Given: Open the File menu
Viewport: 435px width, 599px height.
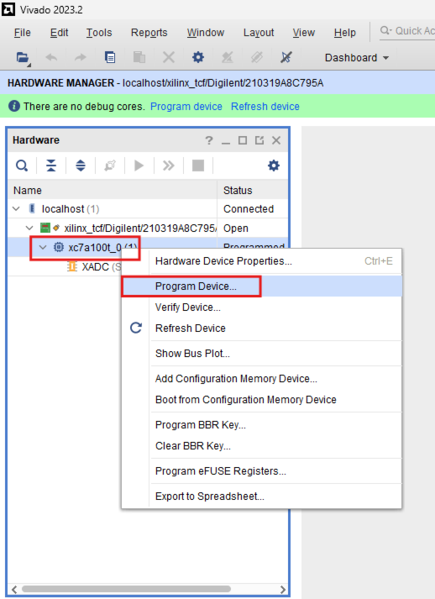Looking at the screenshot, I should 22,32.
